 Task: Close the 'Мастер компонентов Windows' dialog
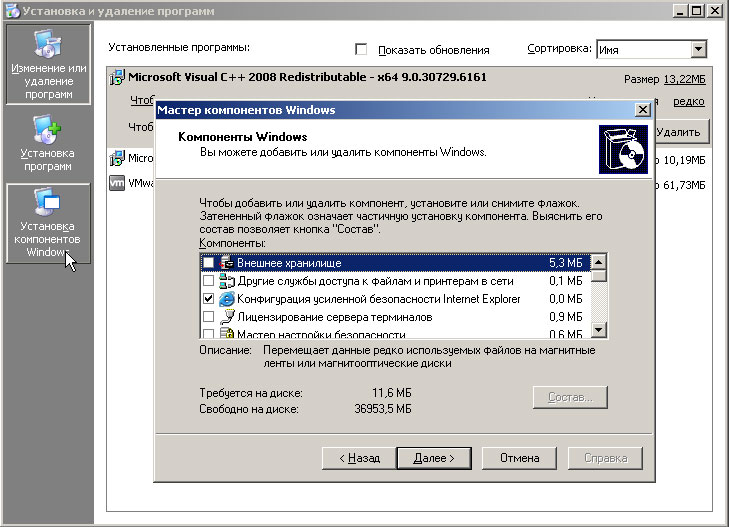pos(643,110)
